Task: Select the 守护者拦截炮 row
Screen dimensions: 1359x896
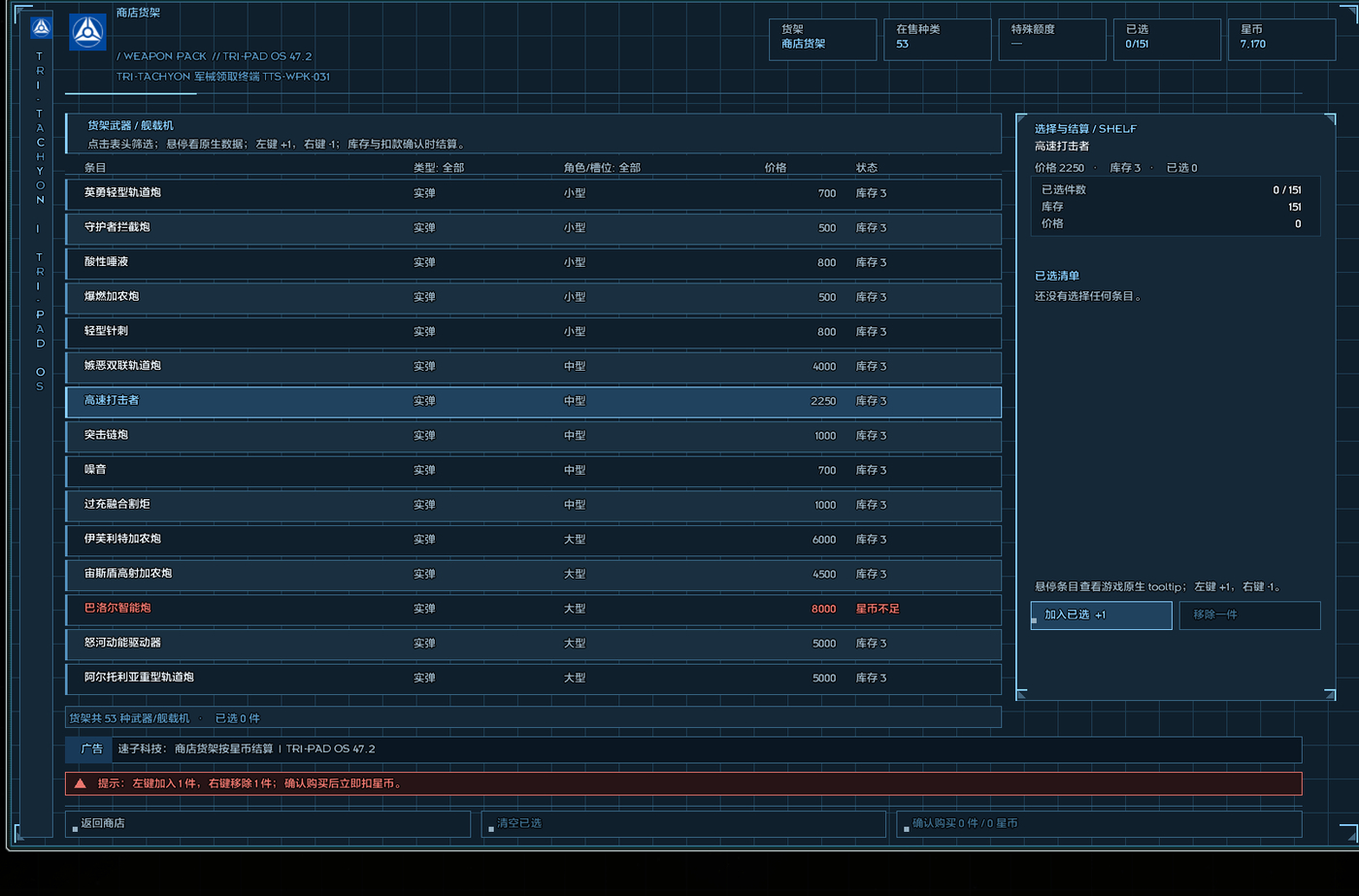Action: point(533,228)
